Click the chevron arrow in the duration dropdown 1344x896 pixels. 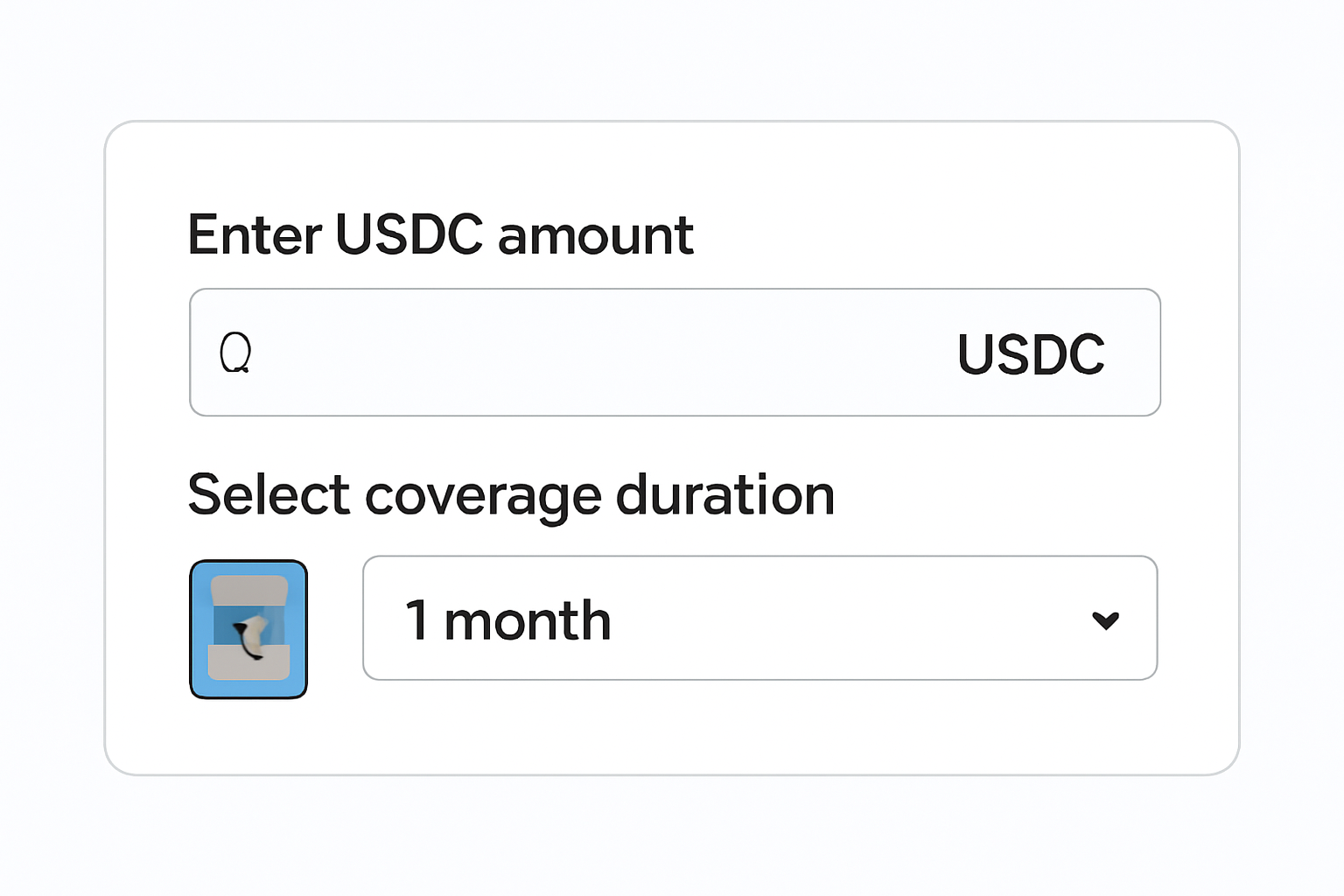[1105, 620]
